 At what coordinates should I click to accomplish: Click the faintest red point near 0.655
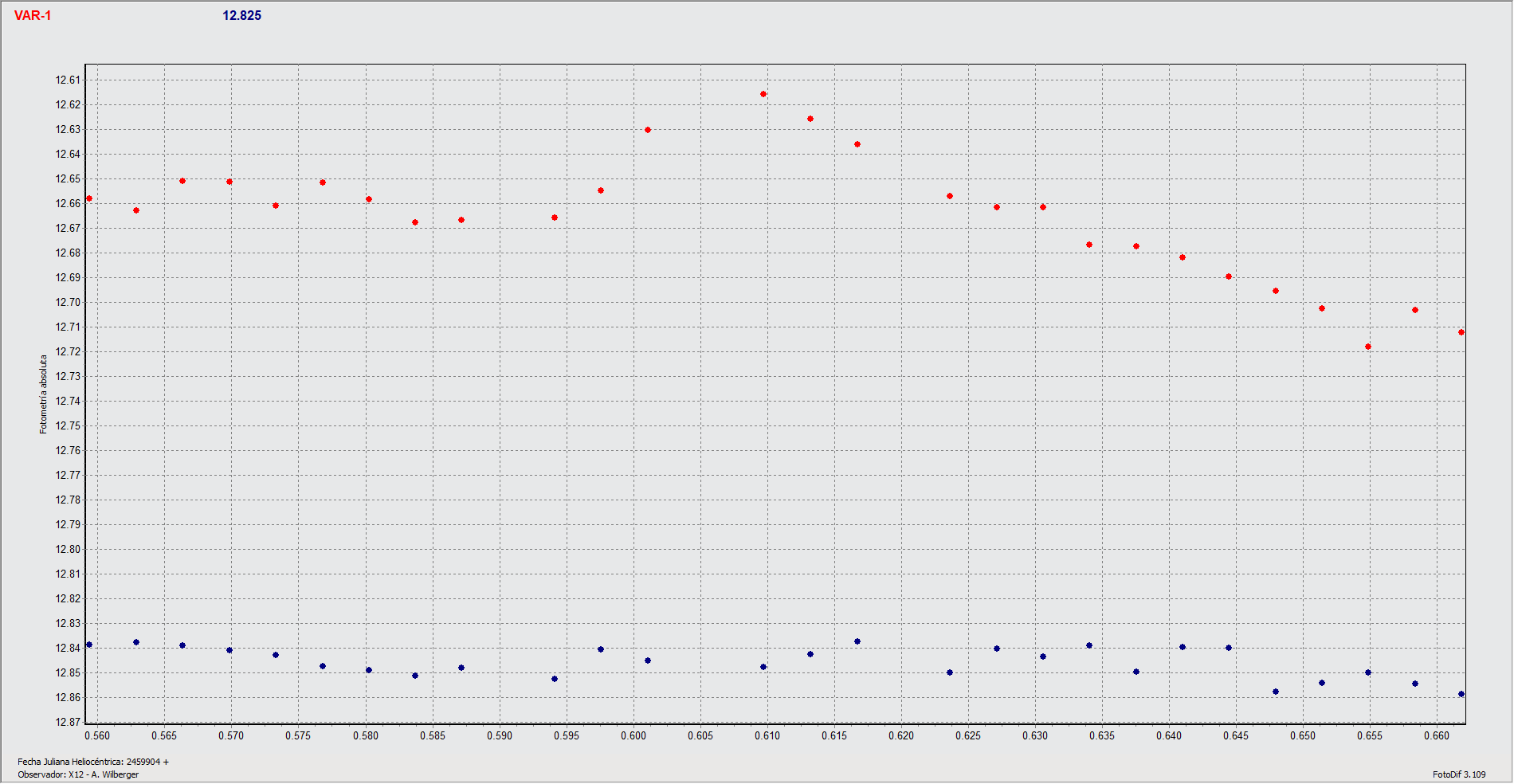tap(1368, 347)
